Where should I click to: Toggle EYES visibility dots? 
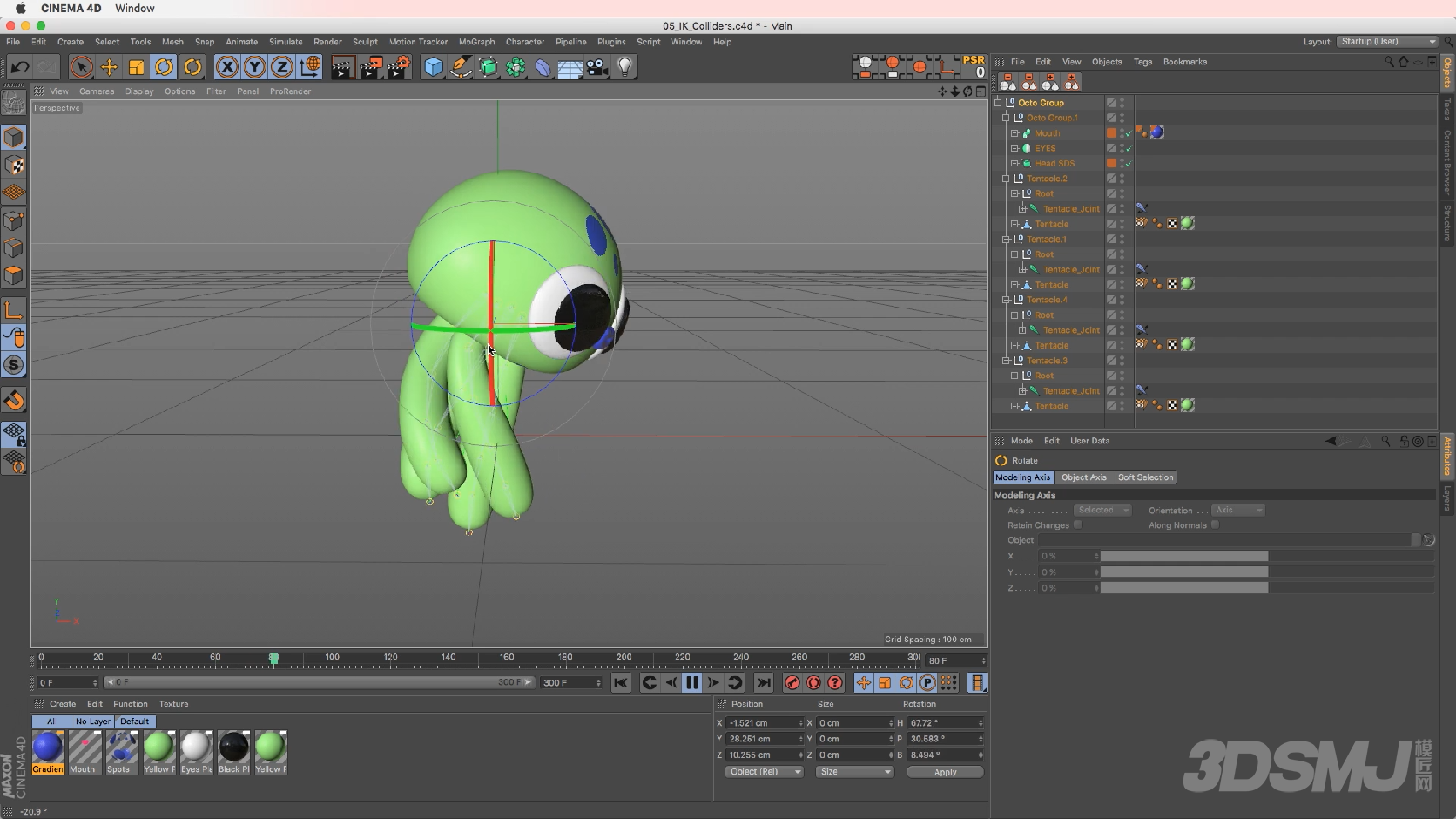(x=1122, y=148)
